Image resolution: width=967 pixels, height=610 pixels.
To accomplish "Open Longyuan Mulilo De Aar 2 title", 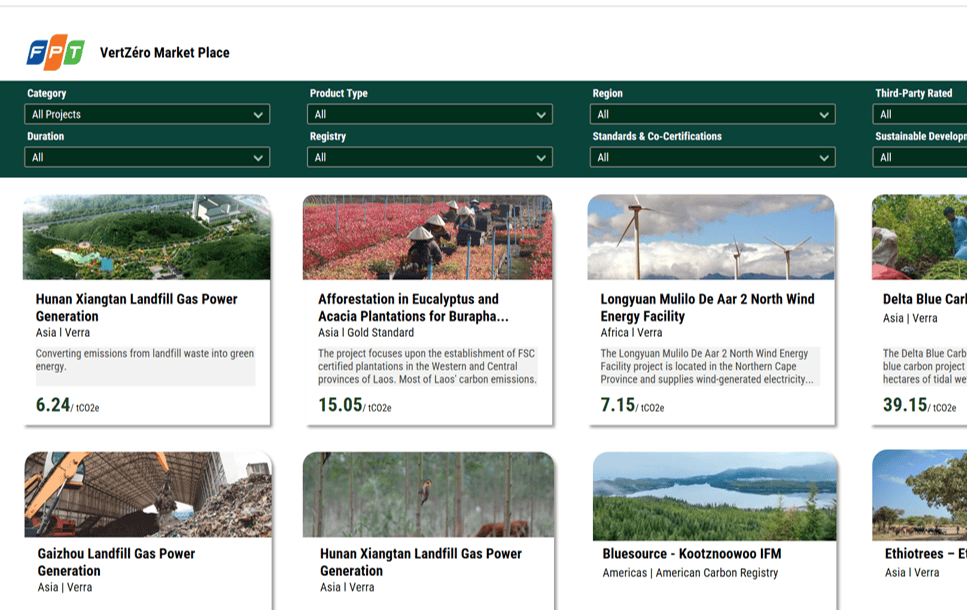I will (707, 307).
